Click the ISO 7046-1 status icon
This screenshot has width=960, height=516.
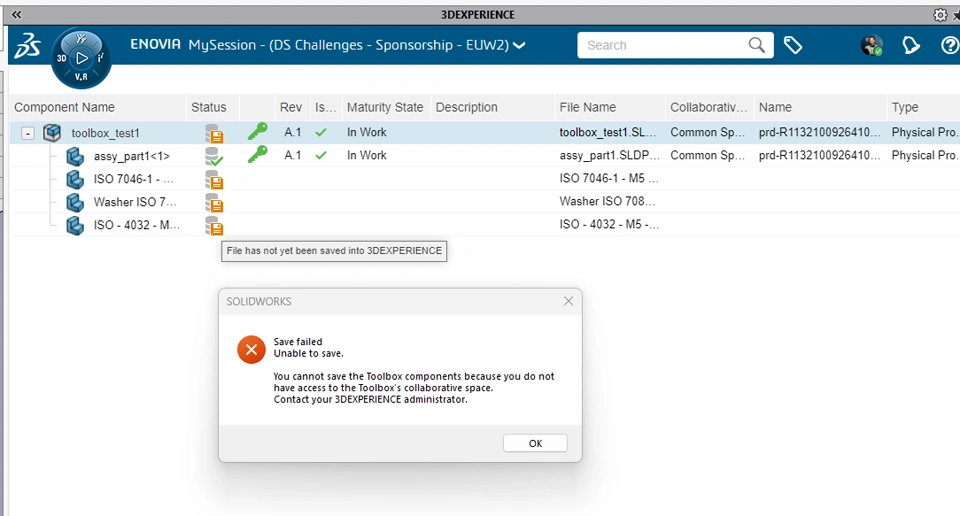tap(214, 179)
